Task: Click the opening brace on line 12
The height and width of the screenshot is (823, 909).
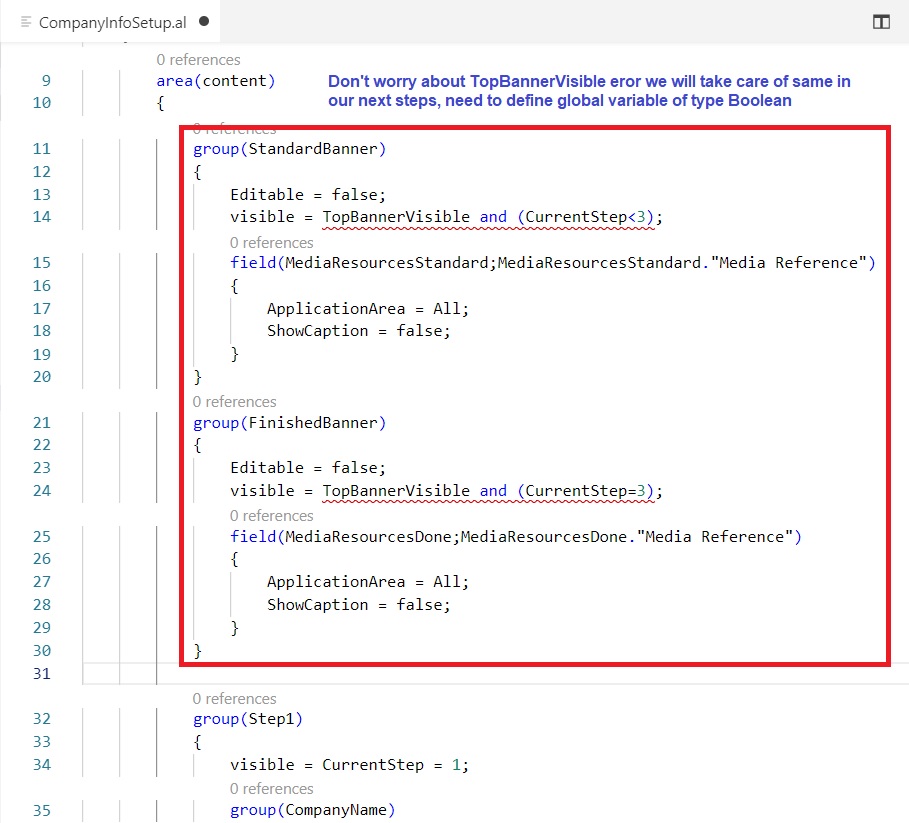Action: tap(198, 172)
